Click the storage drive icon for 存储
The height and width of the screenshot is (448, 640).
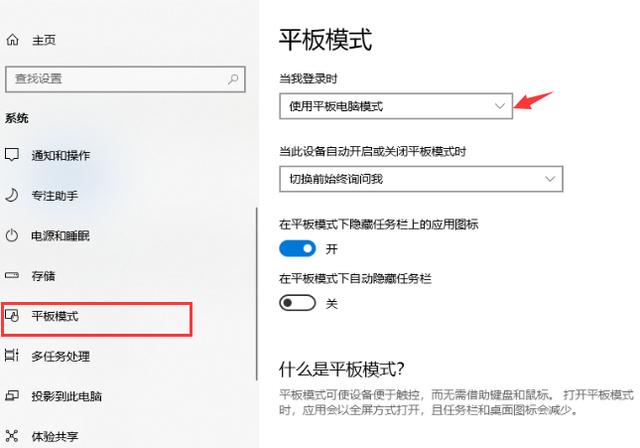[12, 275]
